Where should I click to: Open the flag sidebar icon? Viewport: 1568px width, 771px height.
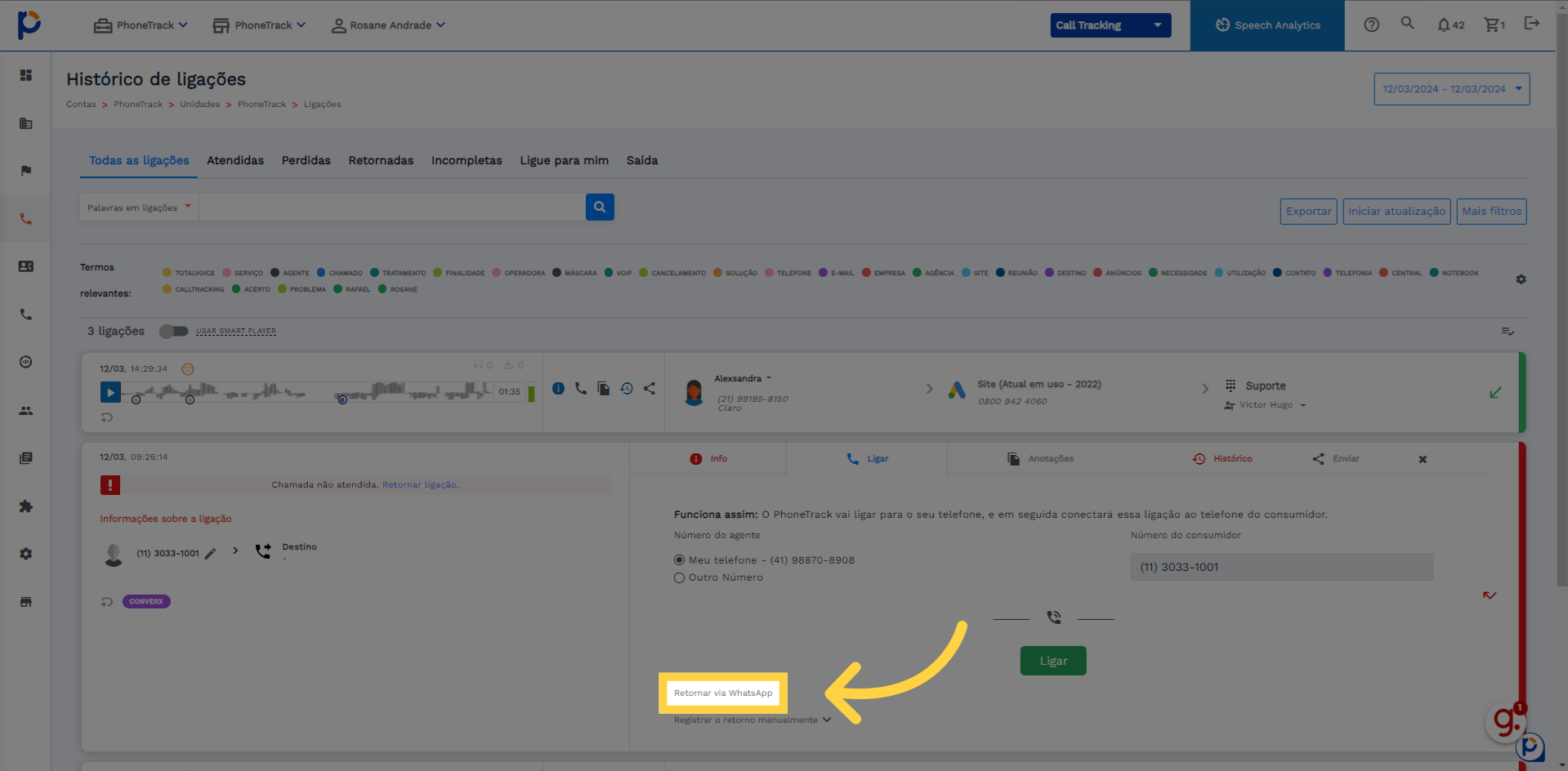pyautogui.click(x=26, y=171)
